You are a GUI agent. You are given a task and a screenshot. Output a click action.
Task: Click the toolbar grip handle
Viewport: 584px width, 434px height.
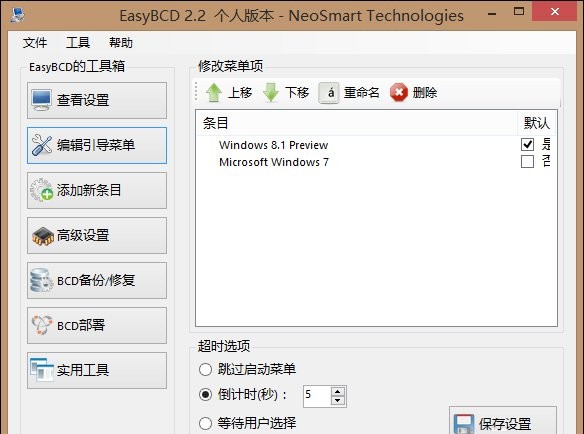(x=196, y=92)
